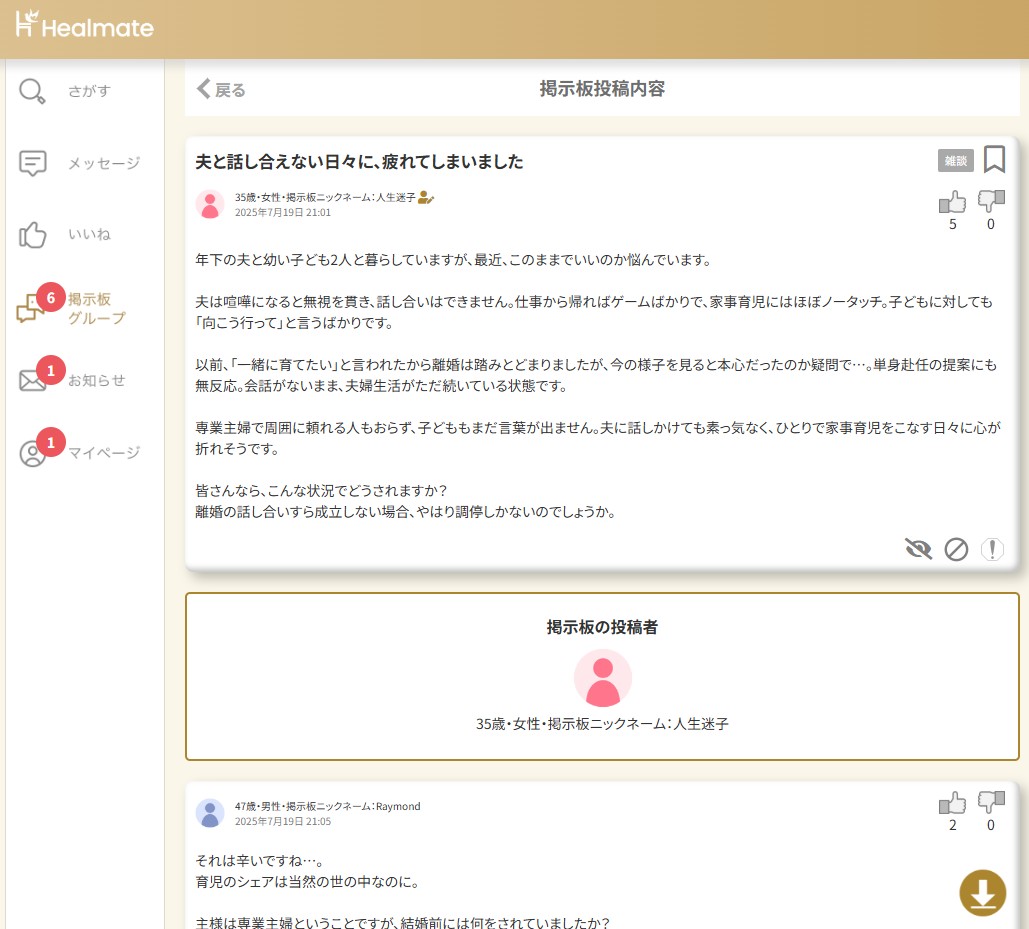This screenshot has width=1029, height=929.
Task: Like Raymond's reply
Action: click(952, 803)
